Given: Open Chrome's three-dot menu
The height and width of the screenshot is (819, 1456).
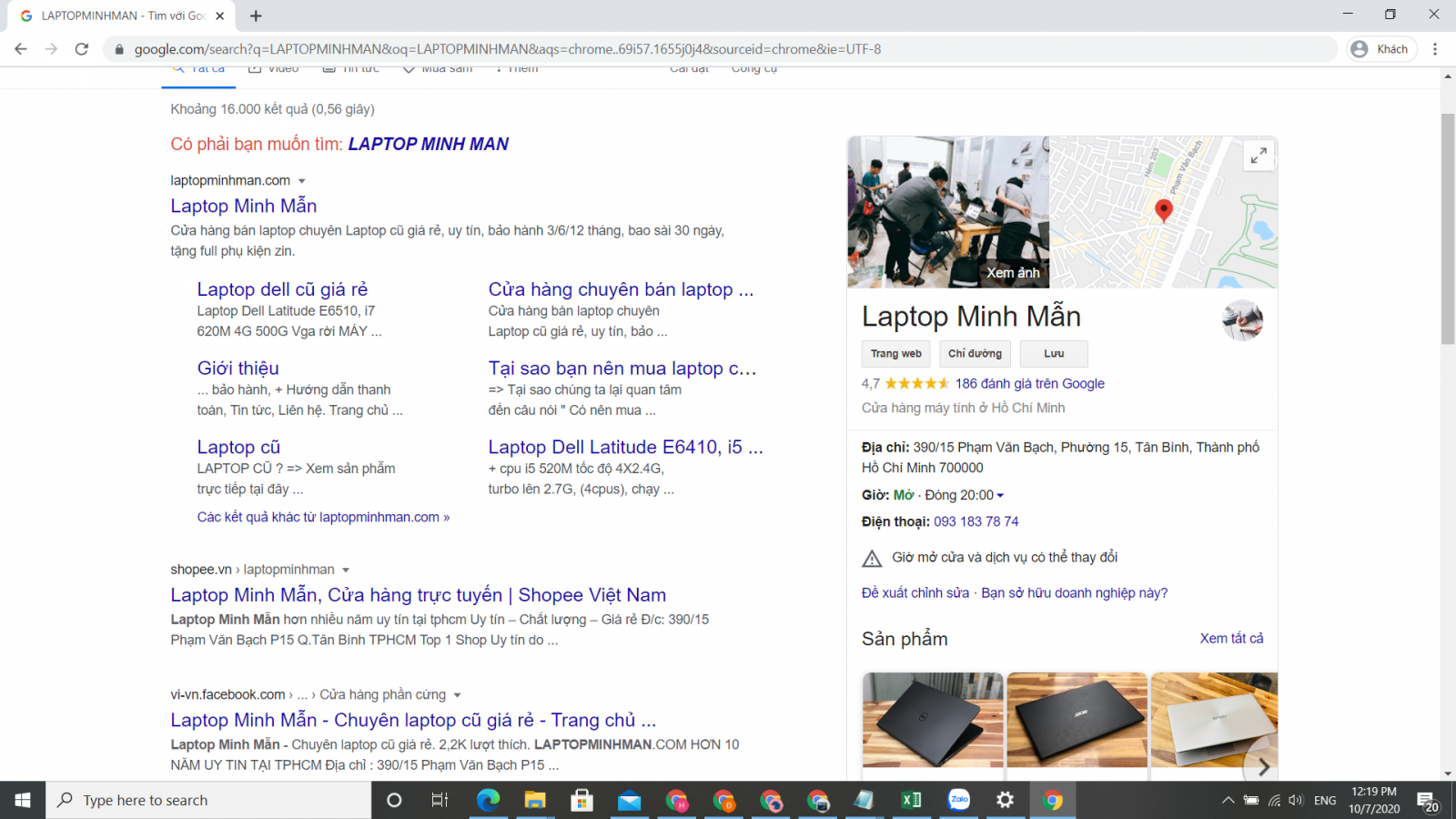Looking at the screenshot, I should 1435,49.
